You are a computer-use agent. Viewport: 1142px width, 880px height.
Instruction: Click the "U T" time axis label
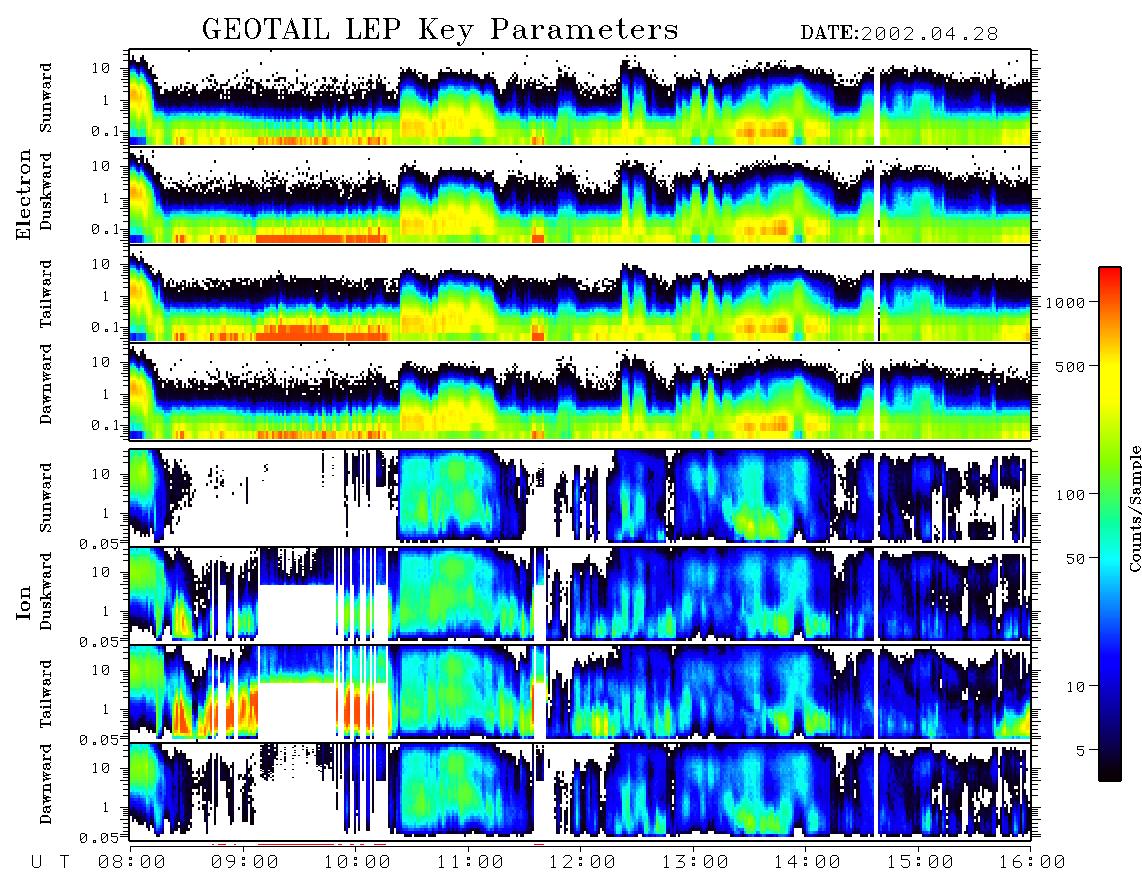pos(50,863)
